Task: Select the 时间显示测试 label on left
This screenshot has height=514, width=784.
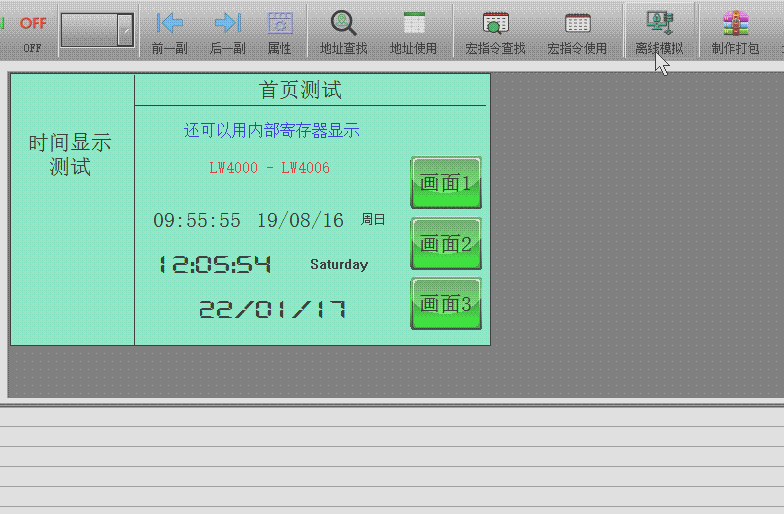Action: click(70, 155)
